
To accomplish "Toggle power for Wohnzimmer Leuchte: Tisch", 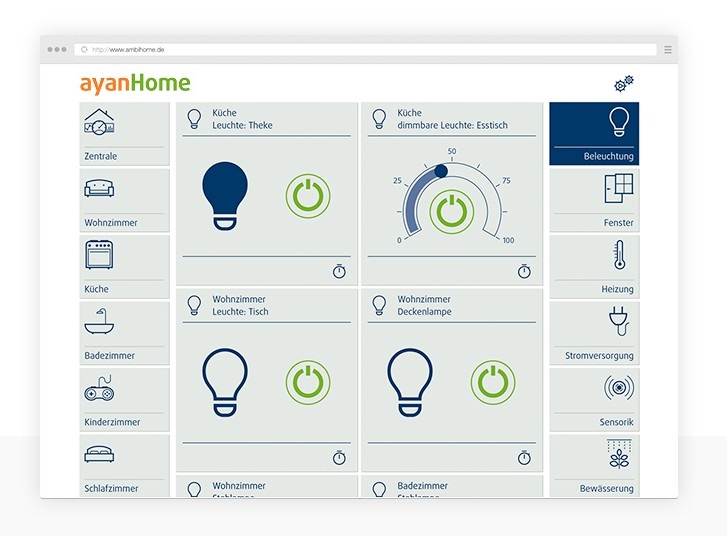I will click(308, 382).
